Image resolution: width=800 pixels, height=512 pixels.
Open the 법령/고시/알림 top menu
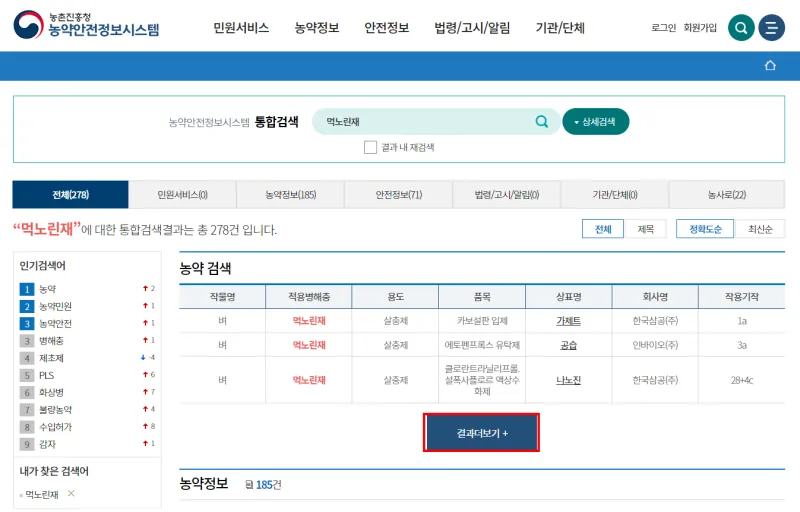[x=472, y=28]
